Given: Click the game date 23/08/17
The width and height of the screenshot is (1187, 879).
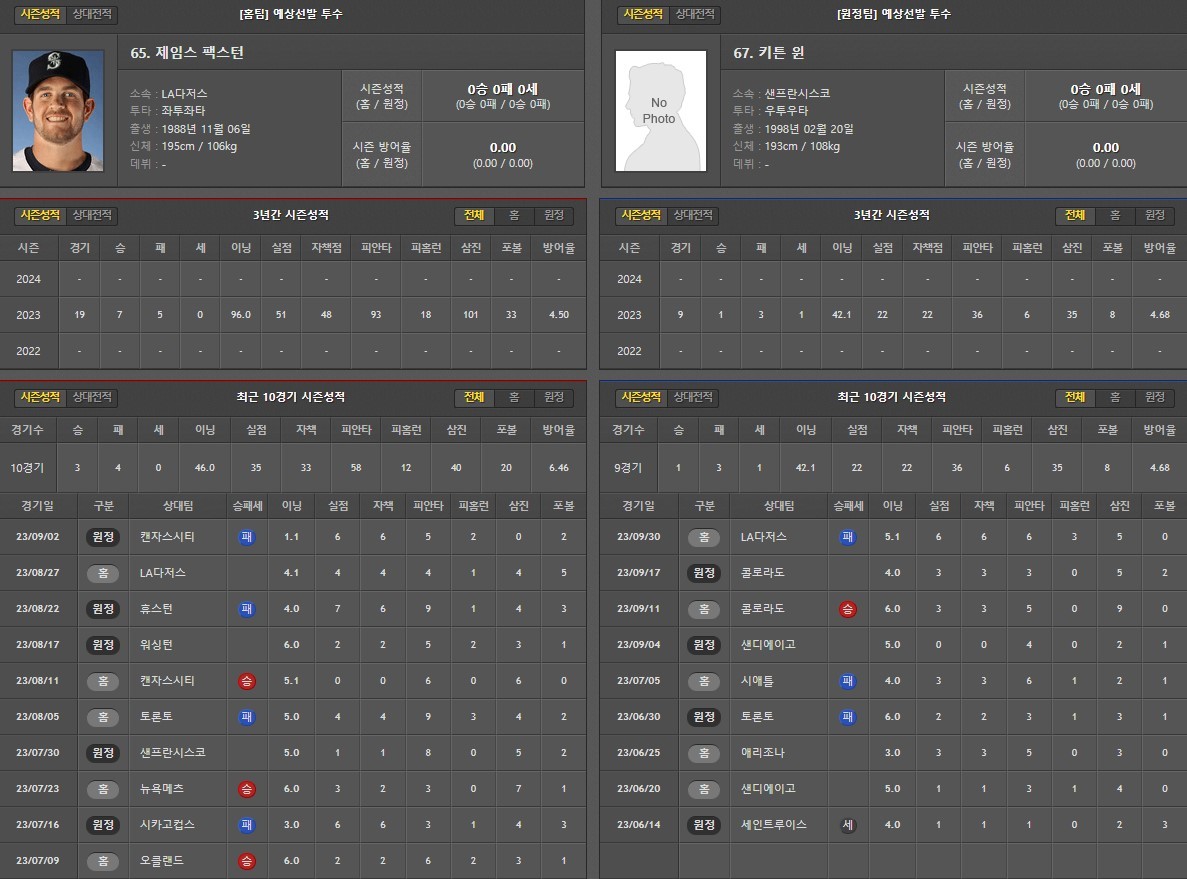Looking at the screenshot, I should click(x=38, y=645).
